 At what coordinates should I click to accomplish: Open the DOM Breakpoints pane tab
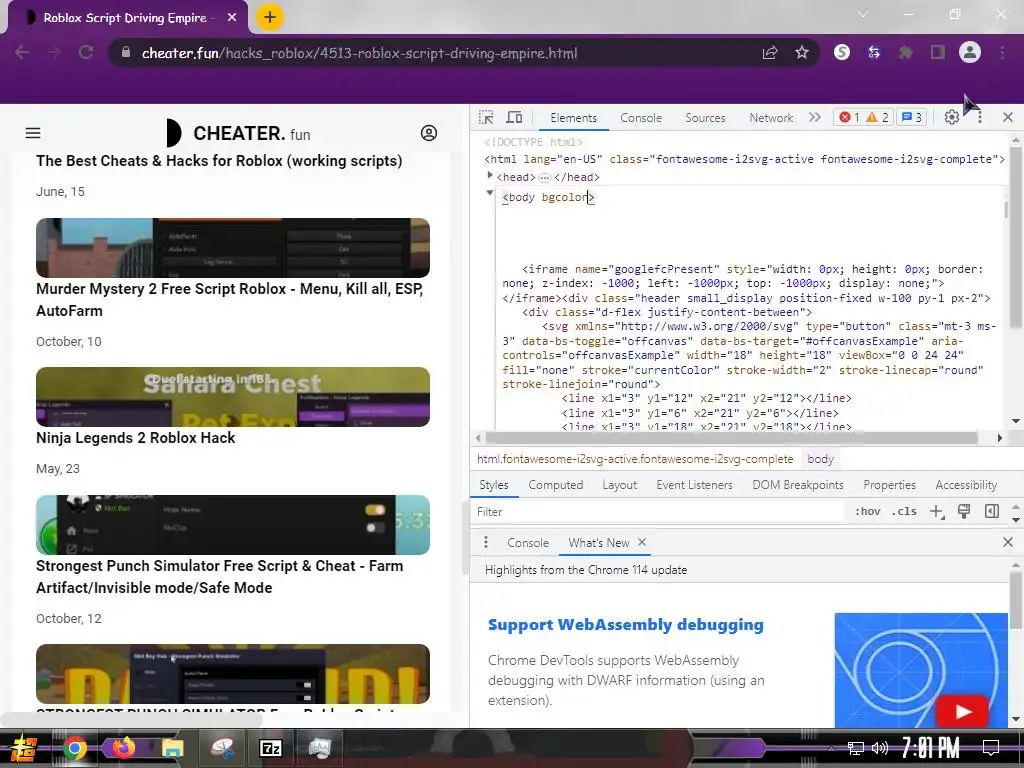coord(798,485)
